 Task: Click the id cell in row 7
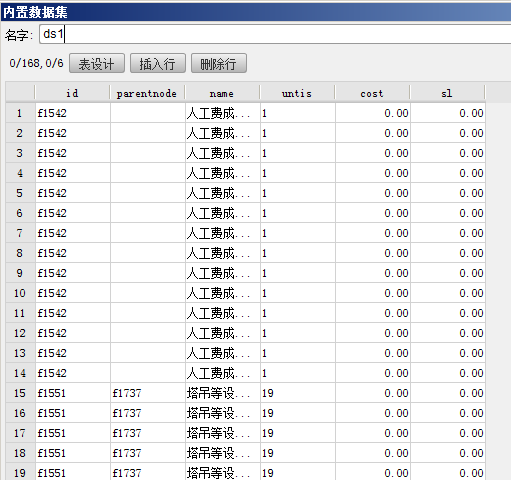pos(73,233)
